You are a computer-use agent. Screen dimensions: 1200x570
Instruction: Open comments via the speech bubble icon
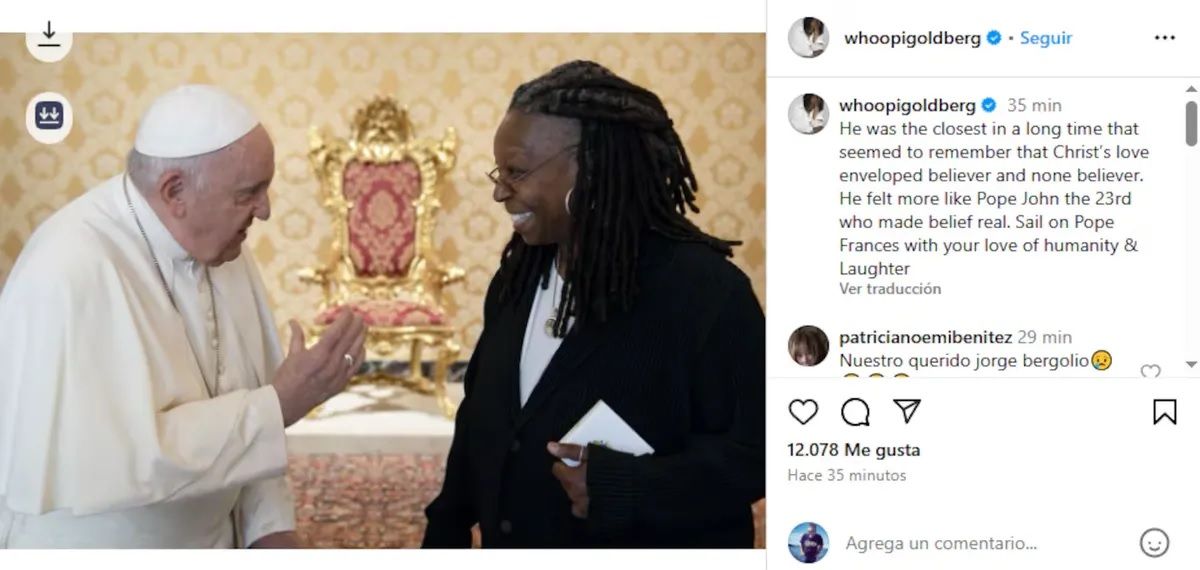(x=855, y=412)
